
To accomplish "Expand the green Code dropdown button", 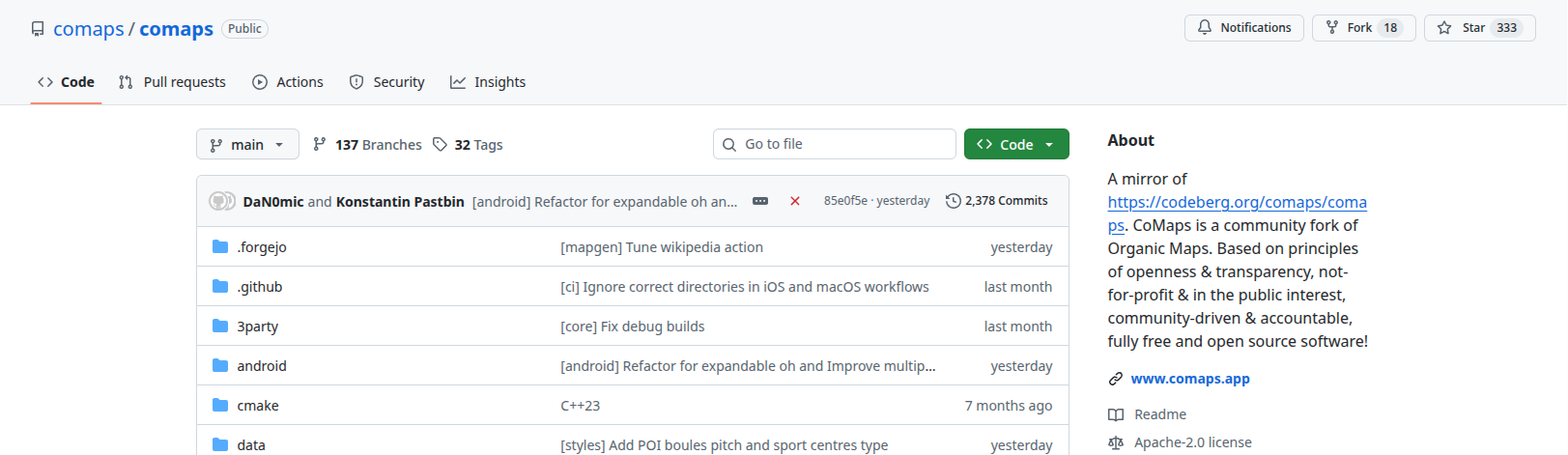I will tap(1016, 144).
